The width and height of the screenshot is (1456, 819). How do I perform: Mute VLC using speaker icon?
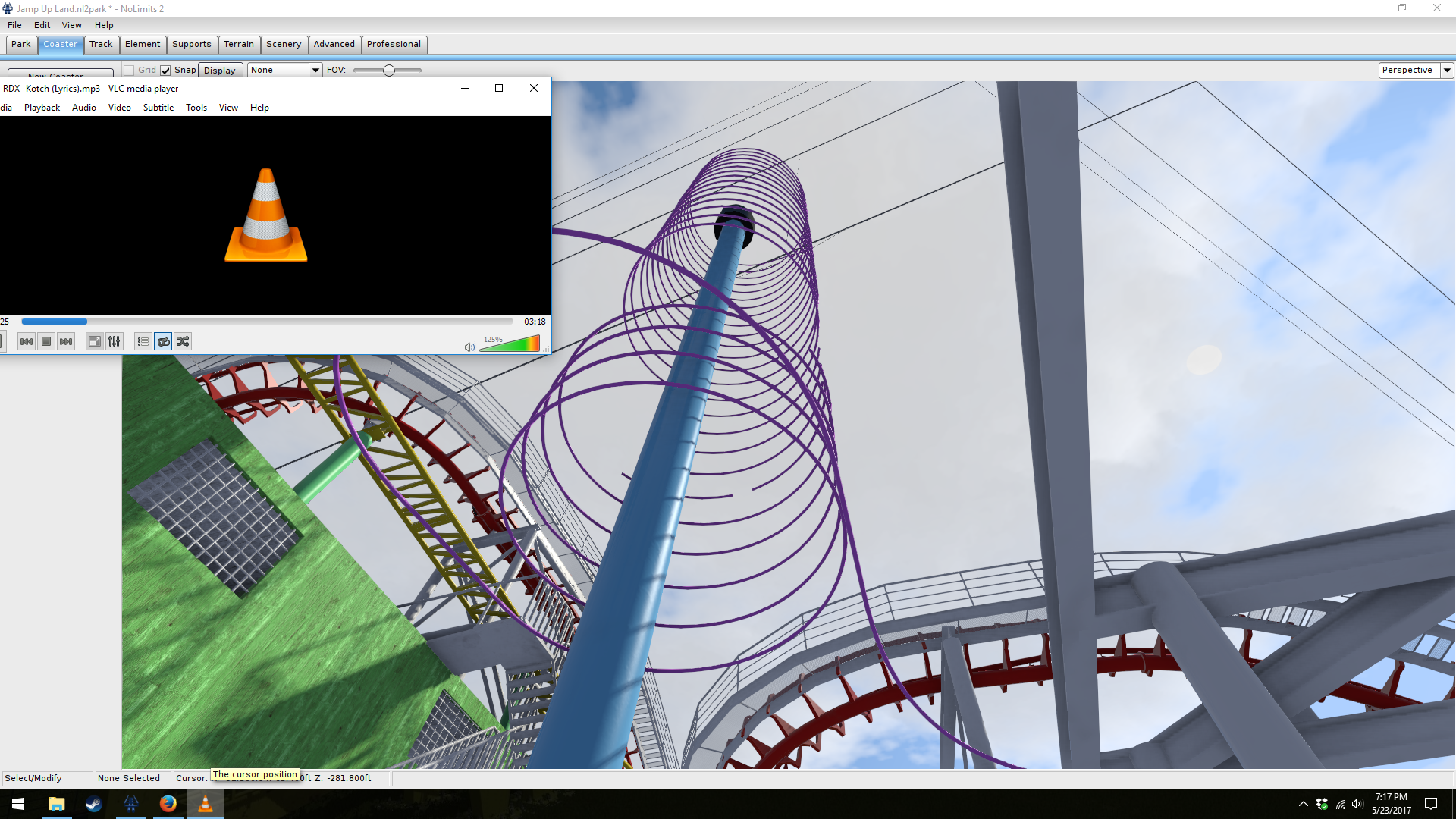coord(469,347)
